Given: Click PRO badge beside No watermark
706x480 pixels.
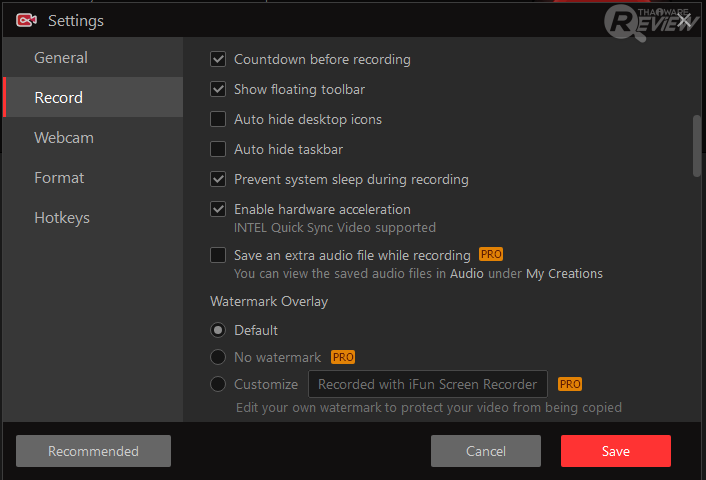Looking at the screenshot, I should pos(343,357).
